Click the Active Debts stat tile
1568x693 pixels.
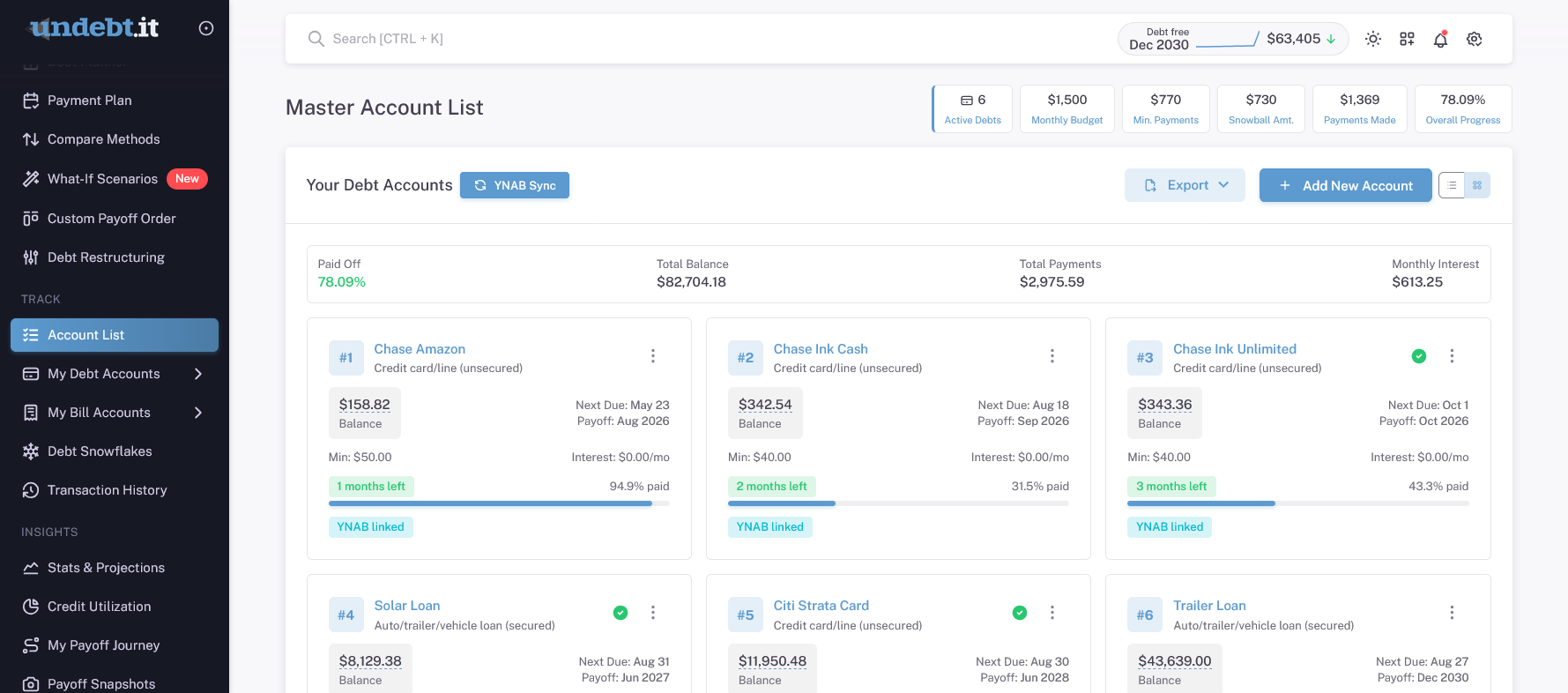click(972, 108)
